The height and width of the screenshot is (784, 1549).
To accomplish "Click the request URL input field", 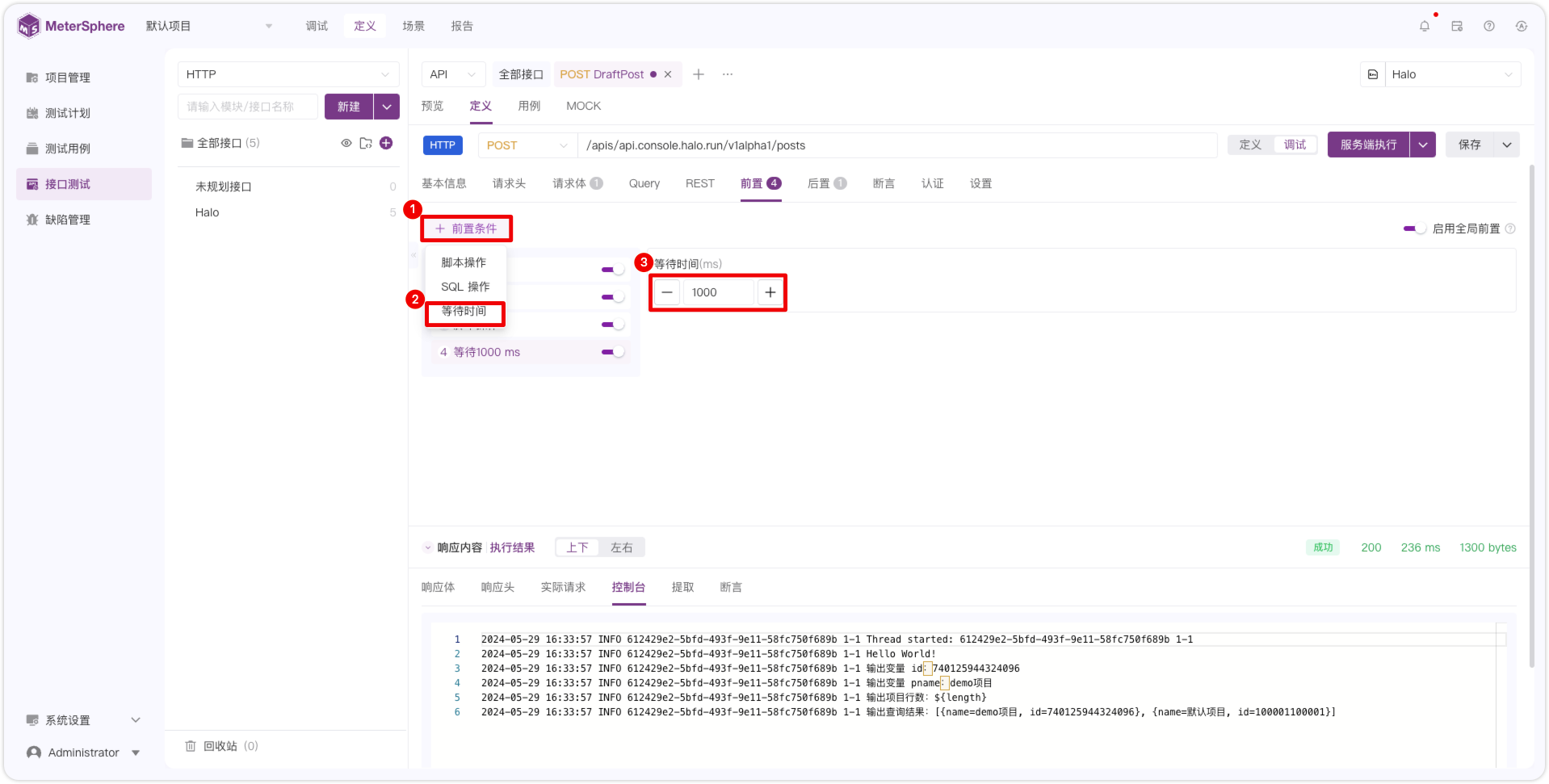I will (896, 145).
